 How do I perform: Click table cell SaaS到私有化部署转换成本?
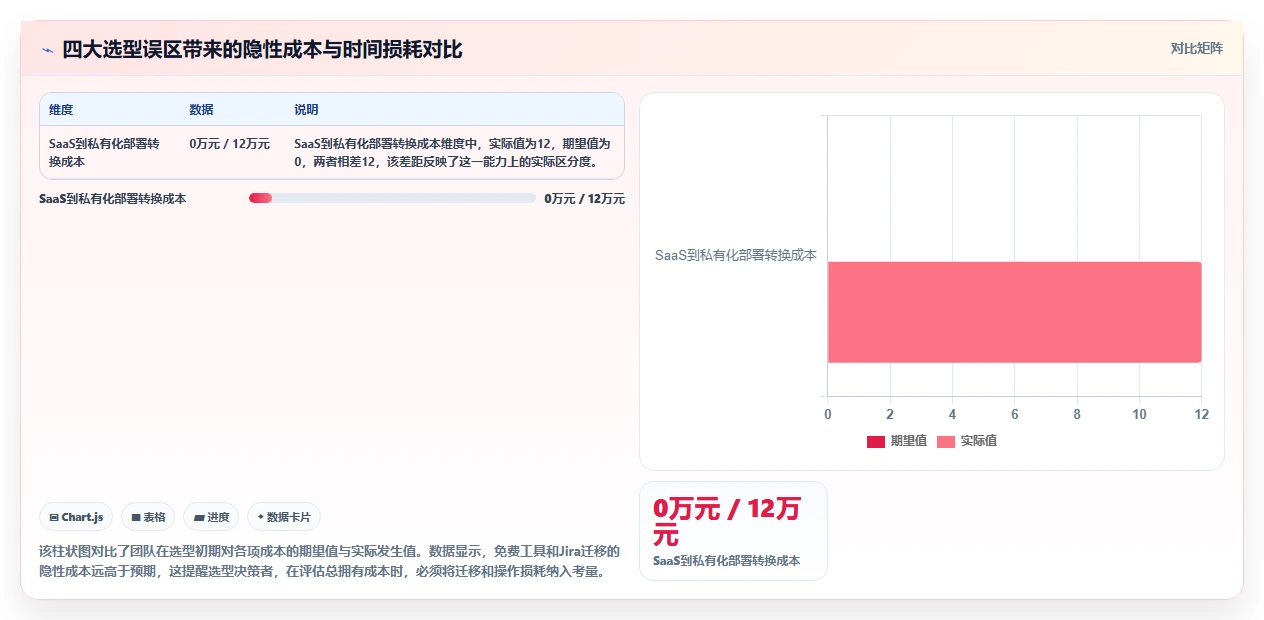(104, 152)
